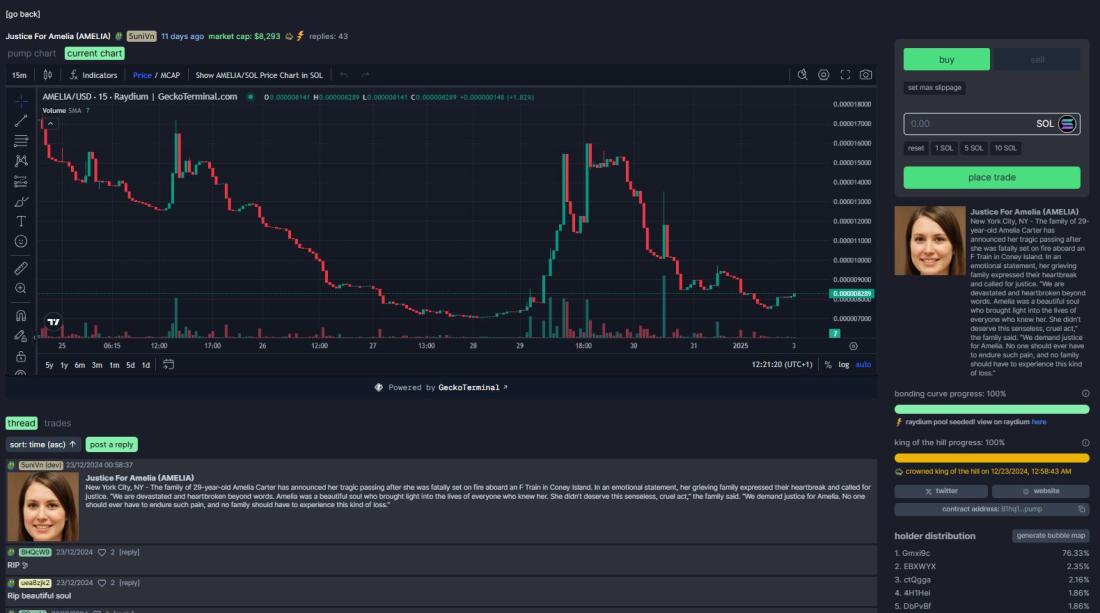Viewport: 1100px width, 613px height.
Task: Toggle stay in drawing mode
Action: tap(21, 336)
